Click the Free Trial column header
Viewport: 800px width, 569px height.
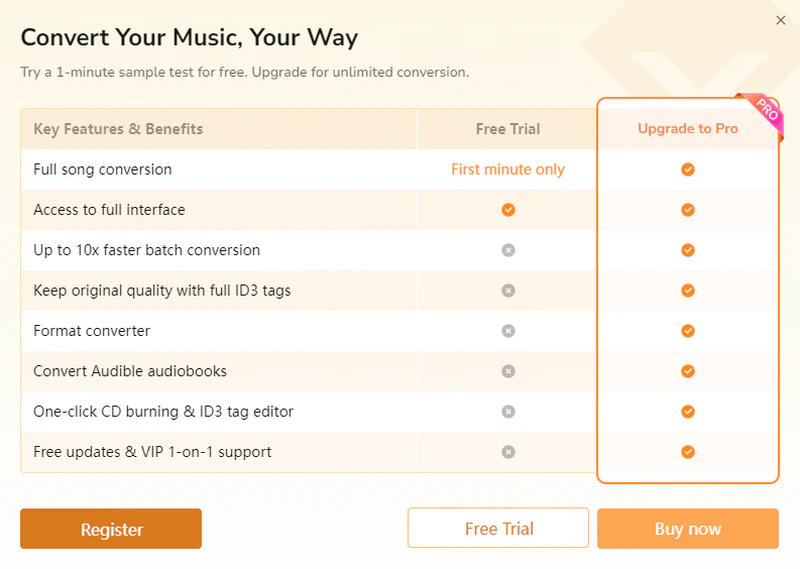508,129
